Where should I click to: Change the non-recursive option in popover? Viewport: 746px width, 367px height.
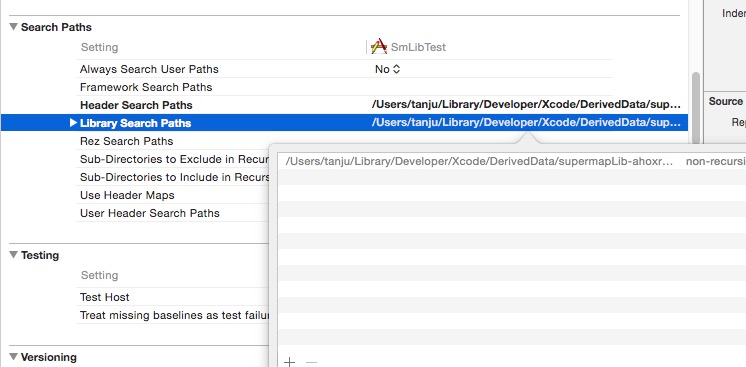[x=716, y=161]
